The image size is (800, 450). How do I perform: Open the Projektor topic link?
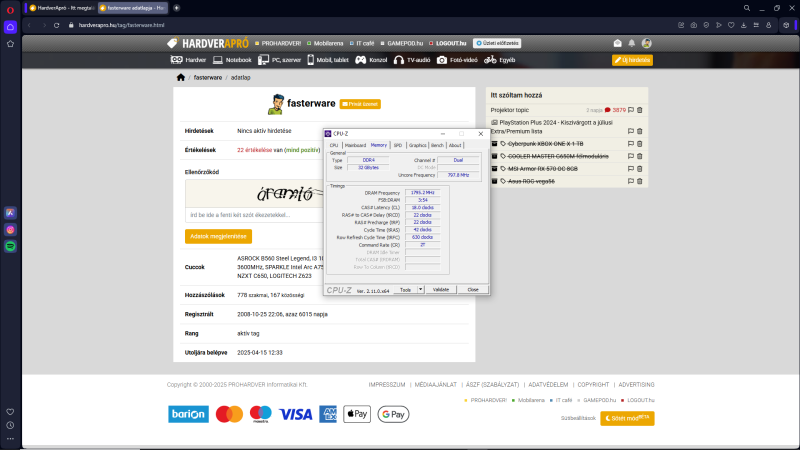point(510,110)
